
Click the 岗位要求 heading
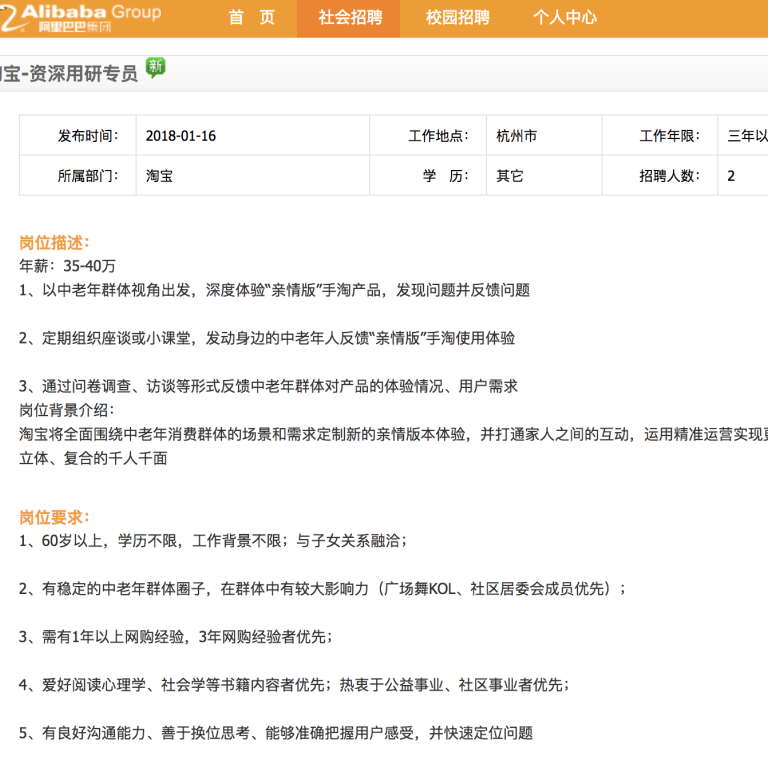[54, 517]
